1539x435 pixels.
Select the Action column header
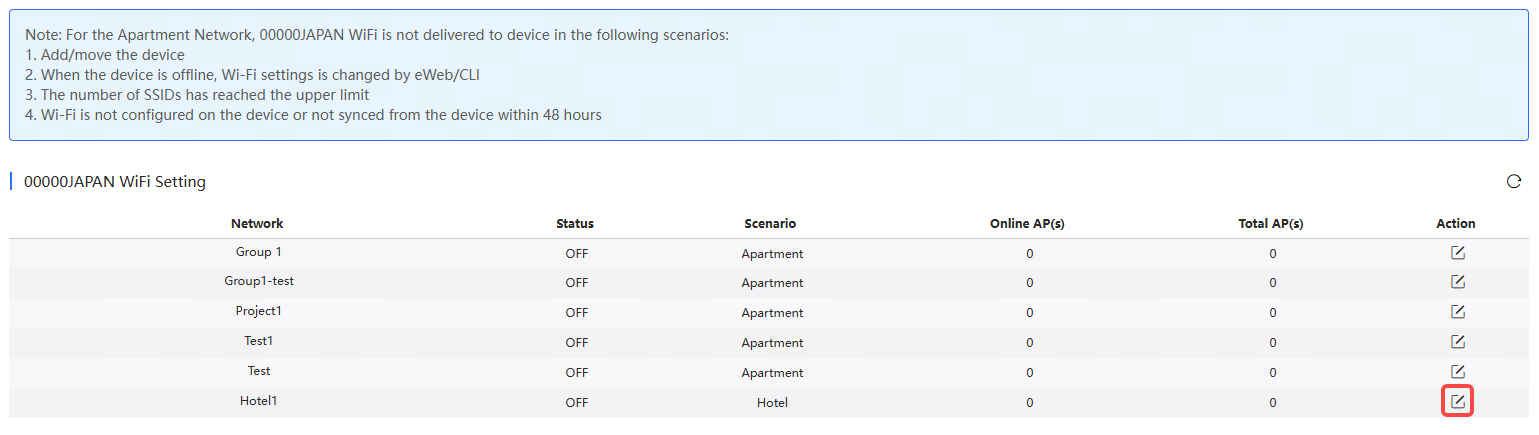click(1456, 224)
